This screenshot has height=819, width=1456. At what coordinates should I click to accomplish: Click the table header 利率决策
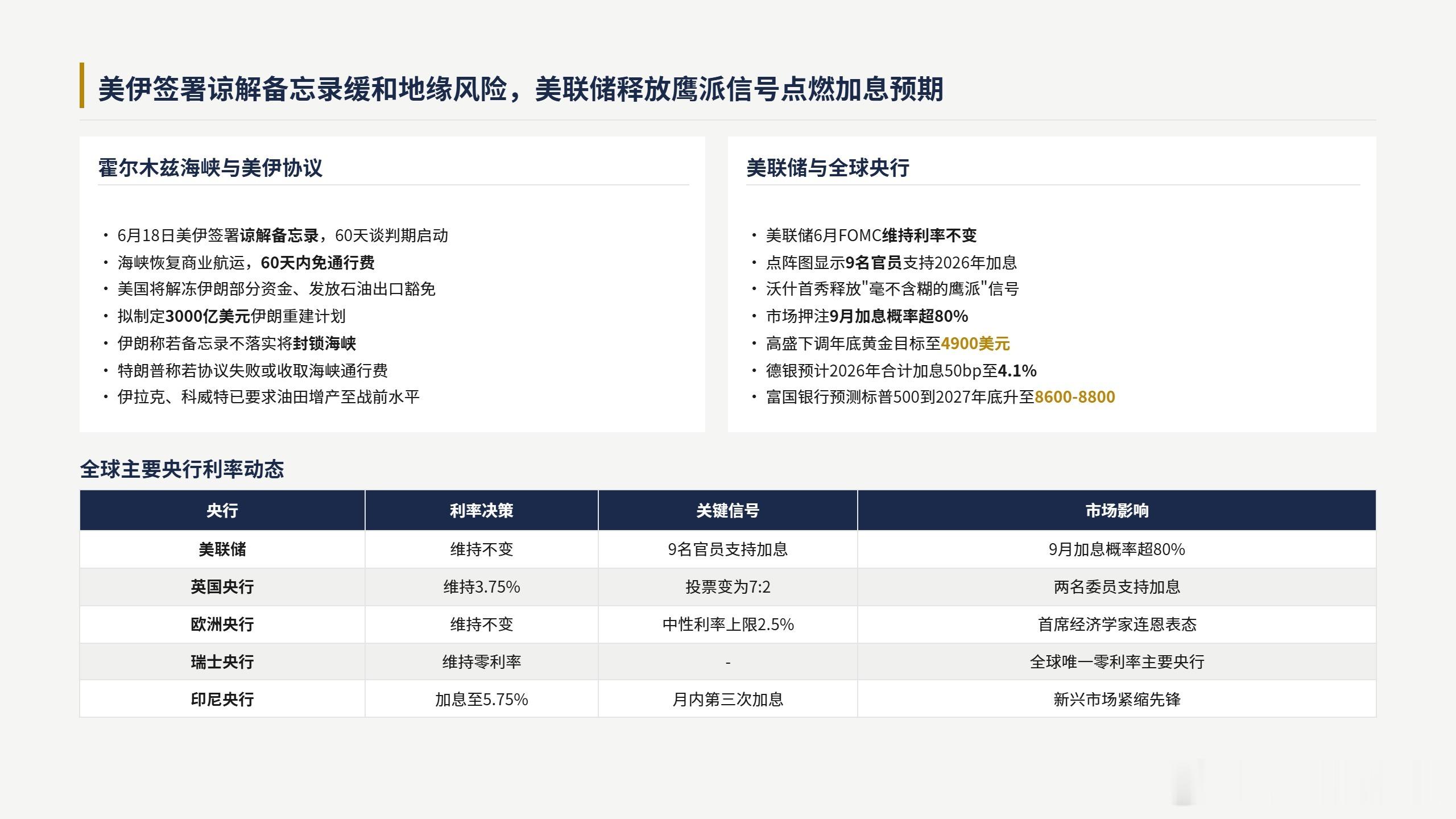tap(482, 511)
